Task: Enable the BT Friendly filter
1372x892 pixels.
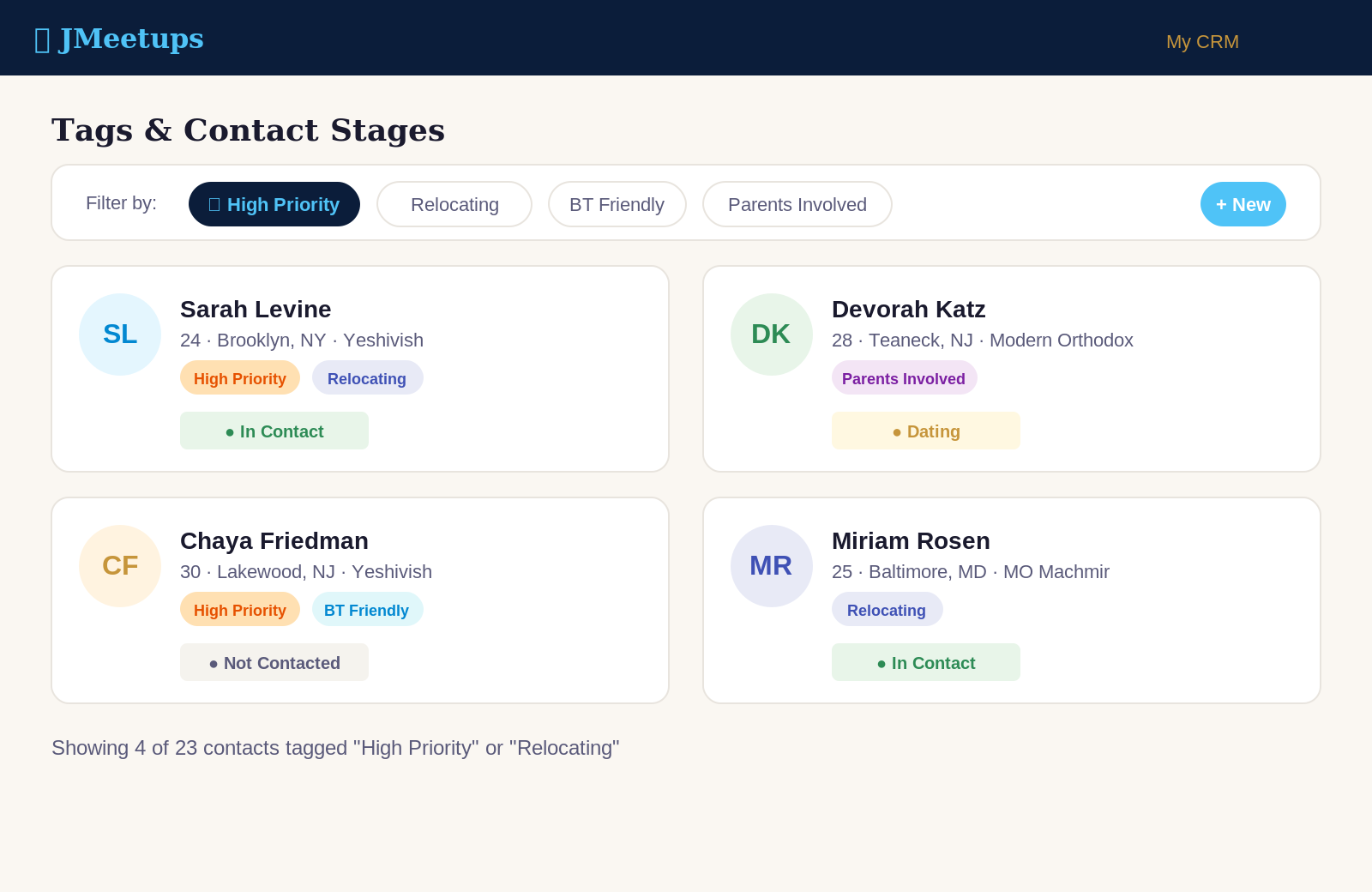Action: coord(617,204)
